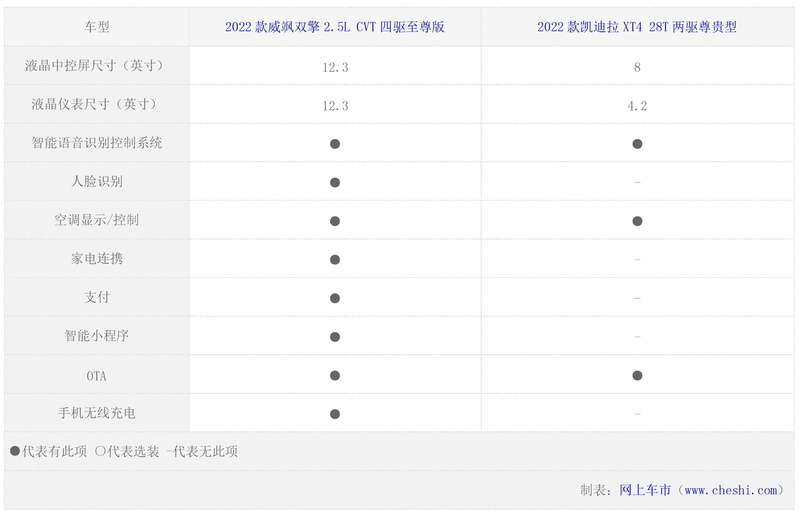The height and width of the screenshot is (517, 800).
Task: Select the OTA row label
Action: pyautogui.click(x=96, y=376)
